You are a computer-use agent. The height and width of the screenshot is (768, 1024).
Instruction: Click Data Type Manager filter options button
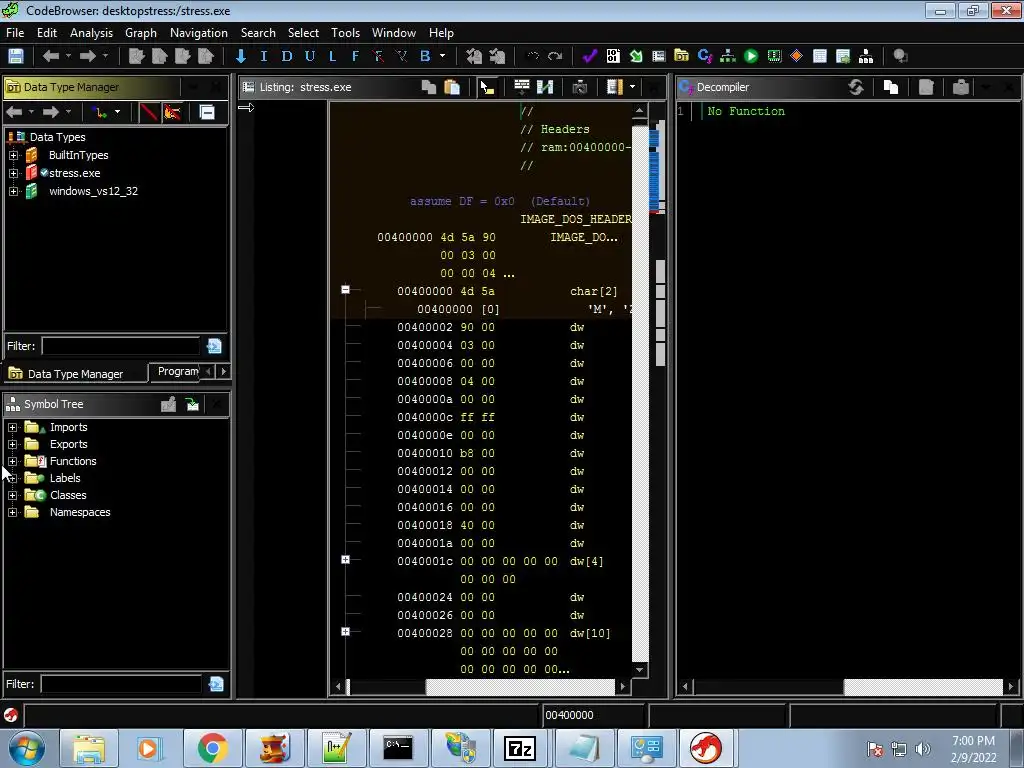tap(214, 346)
